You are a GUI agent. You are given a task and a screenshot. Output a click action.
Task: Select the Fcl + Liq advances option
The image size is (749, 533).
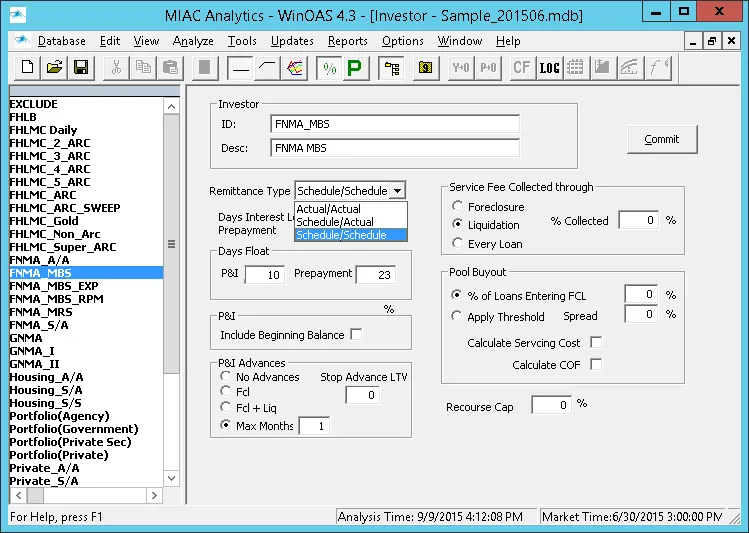pos(225,407)
